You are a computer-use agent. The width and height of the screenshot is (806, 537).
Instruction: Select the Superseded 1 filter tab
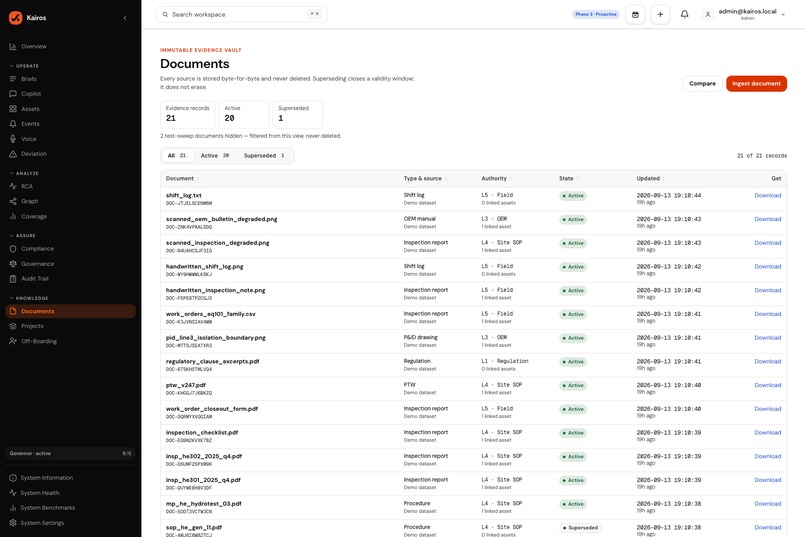[x=264, y=155]
